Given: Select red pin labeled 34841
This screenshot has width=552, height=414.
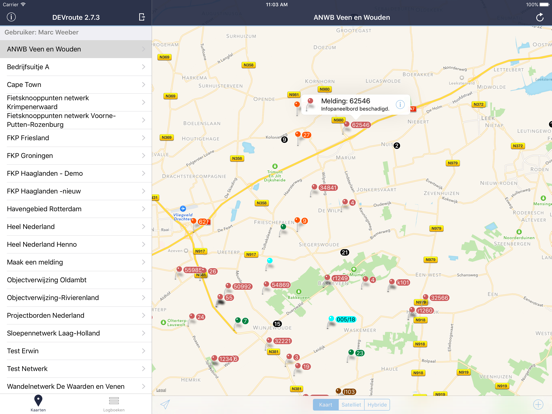Looking at the screenshot, I should click(325, 188).
